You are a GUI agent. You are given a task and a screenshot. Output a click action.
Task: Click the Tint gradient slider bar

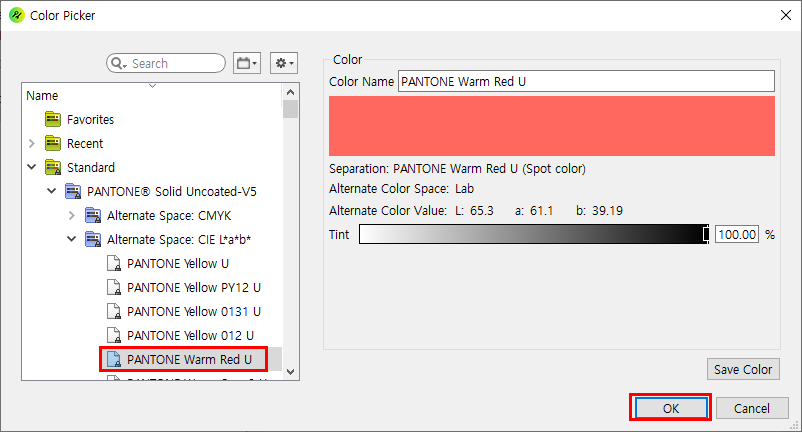pos(534,234)
